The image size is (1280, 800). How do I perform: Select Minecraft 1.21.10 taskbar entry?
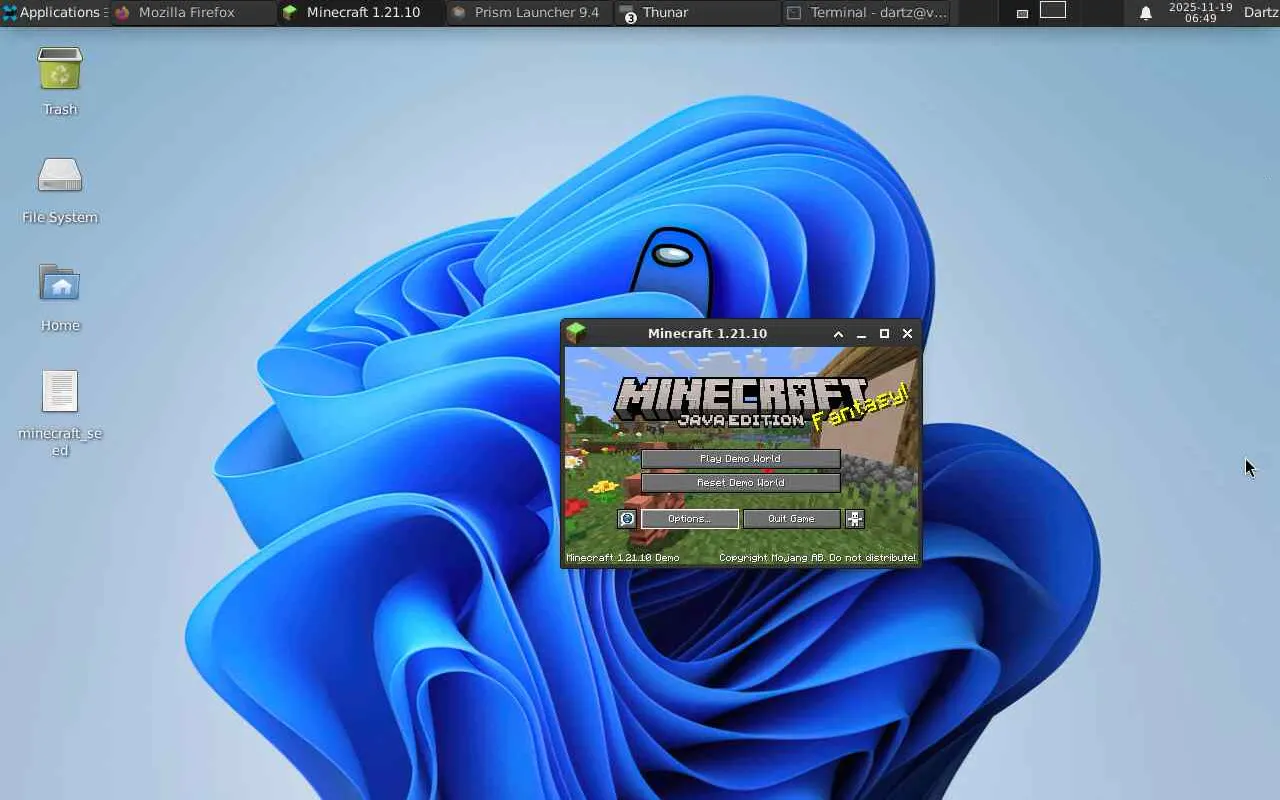(x=360, y=13)
